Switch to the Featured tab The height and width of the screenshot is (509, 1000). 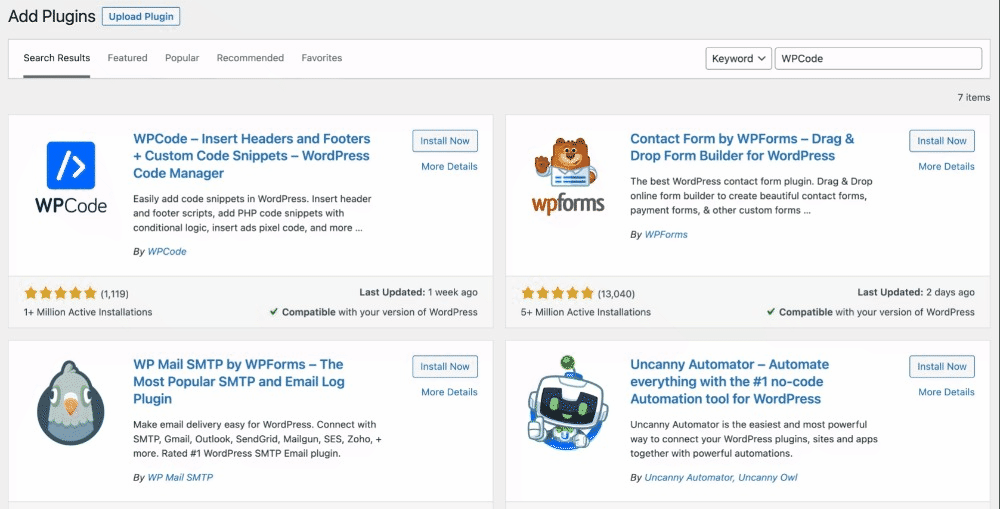click(127, 58)
